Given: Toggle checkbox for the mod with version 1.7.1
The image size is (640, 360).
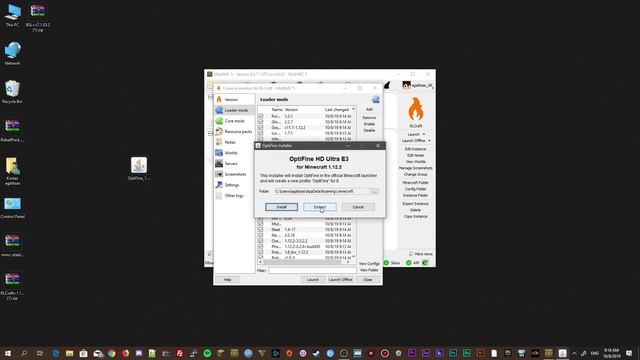Looking at the screenshot, I should coord(261,133).
